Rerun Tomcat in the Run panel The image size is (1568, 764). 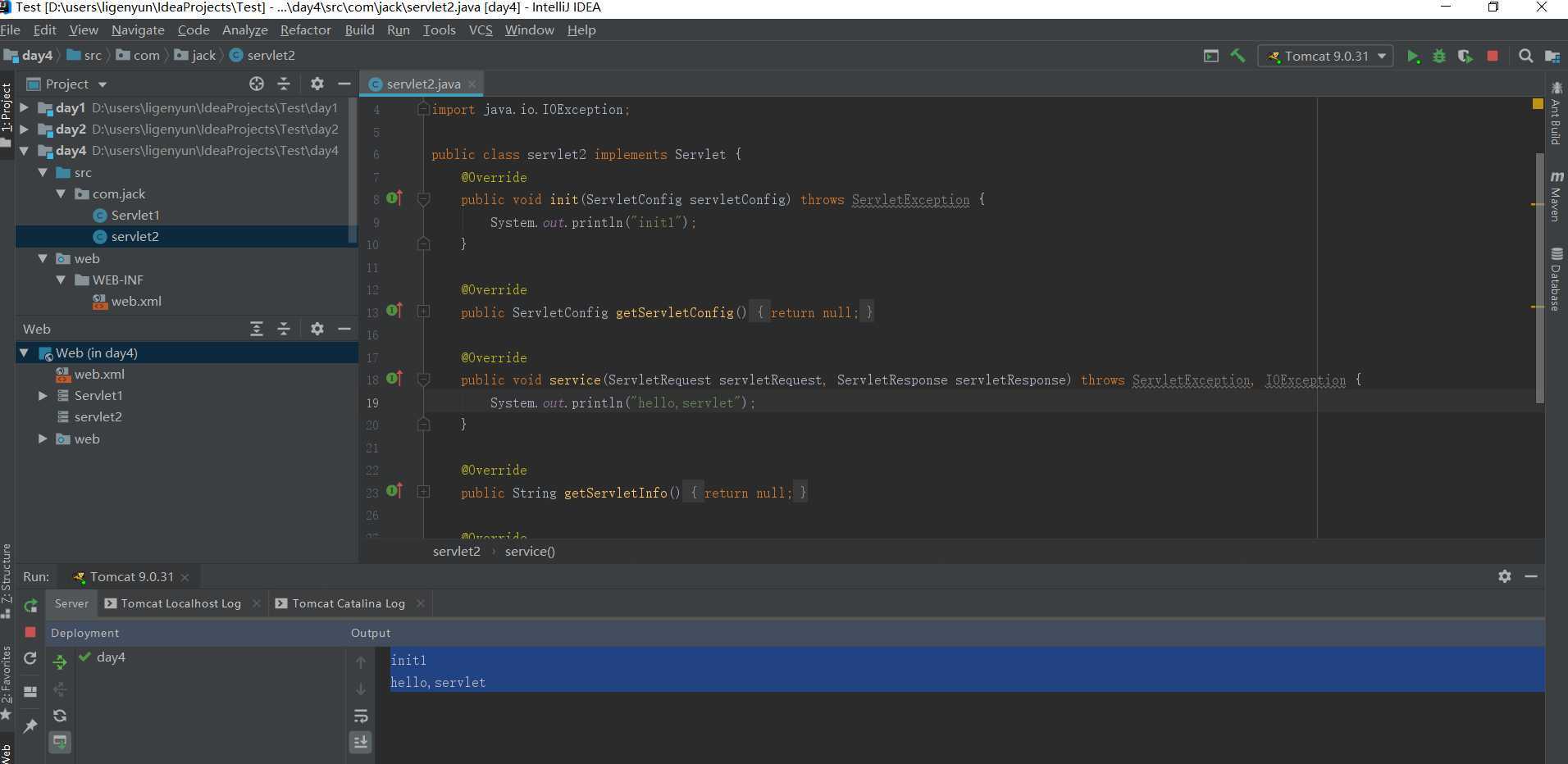[x=30, y=606]
